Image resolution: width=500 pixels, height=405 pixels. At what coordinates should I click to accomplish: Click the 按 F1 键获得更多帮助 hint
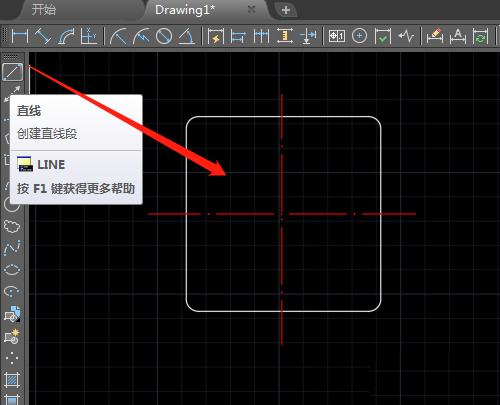[76, 188]
